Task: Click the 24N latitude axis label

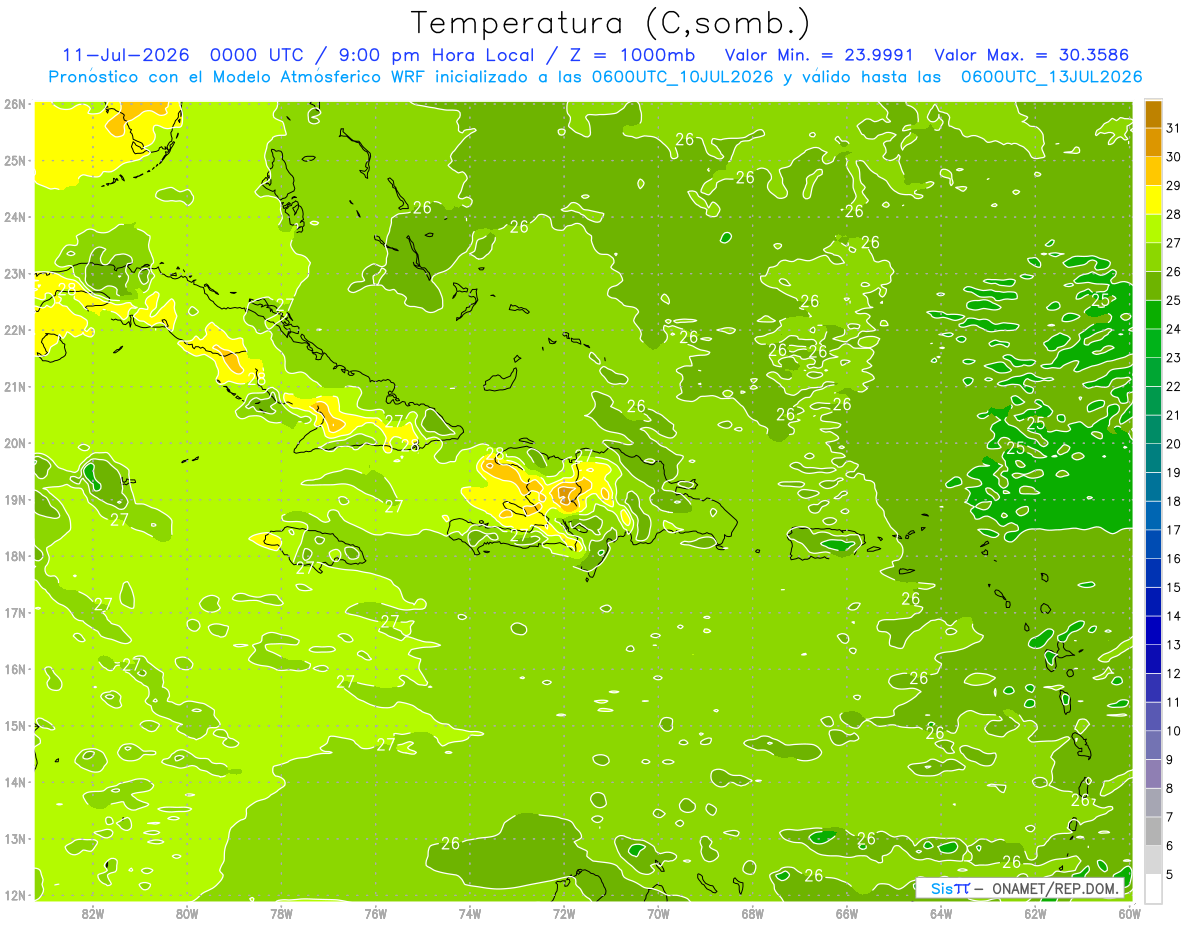Action: click(14, 217)
